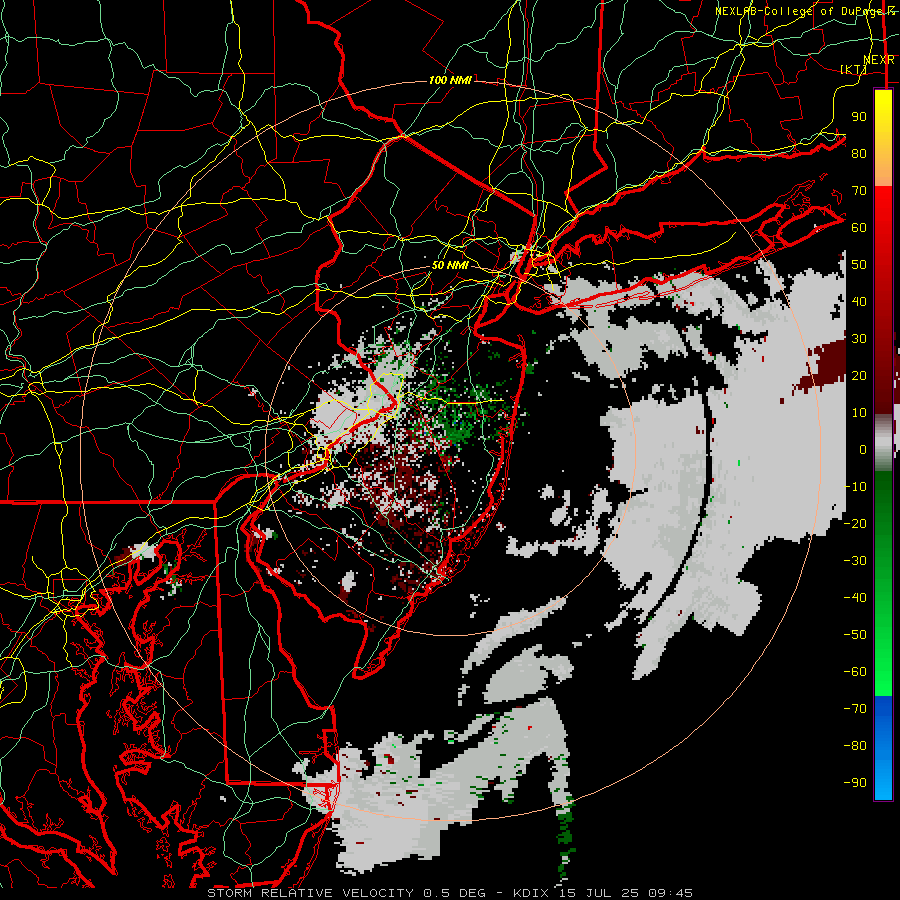Viewport: 900px width, 900px height.
Task: Click the 20 value on the velocity scale
Action: [859, 375]
